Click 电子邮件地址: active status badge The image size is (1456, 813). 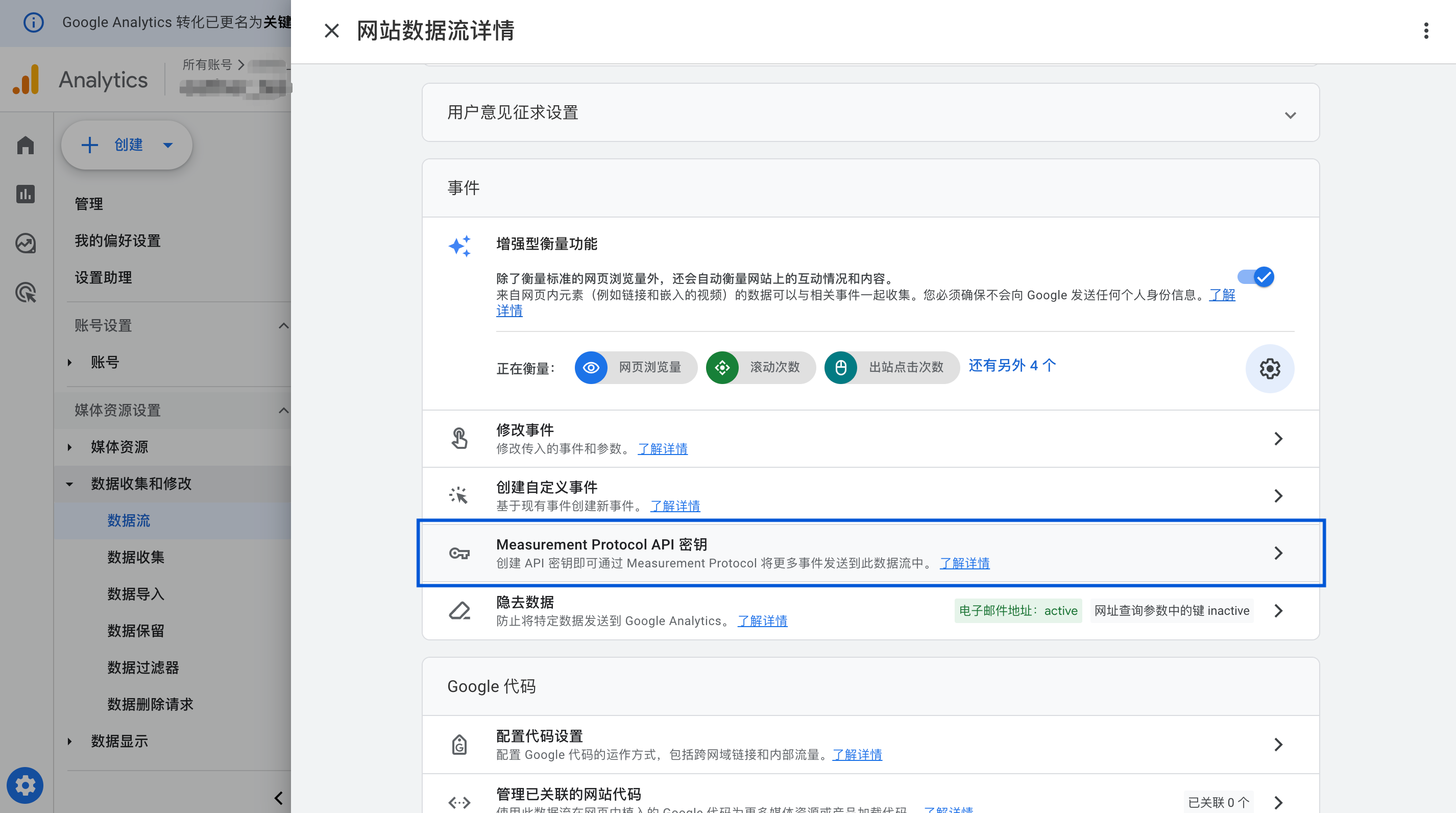point(1018,611)
